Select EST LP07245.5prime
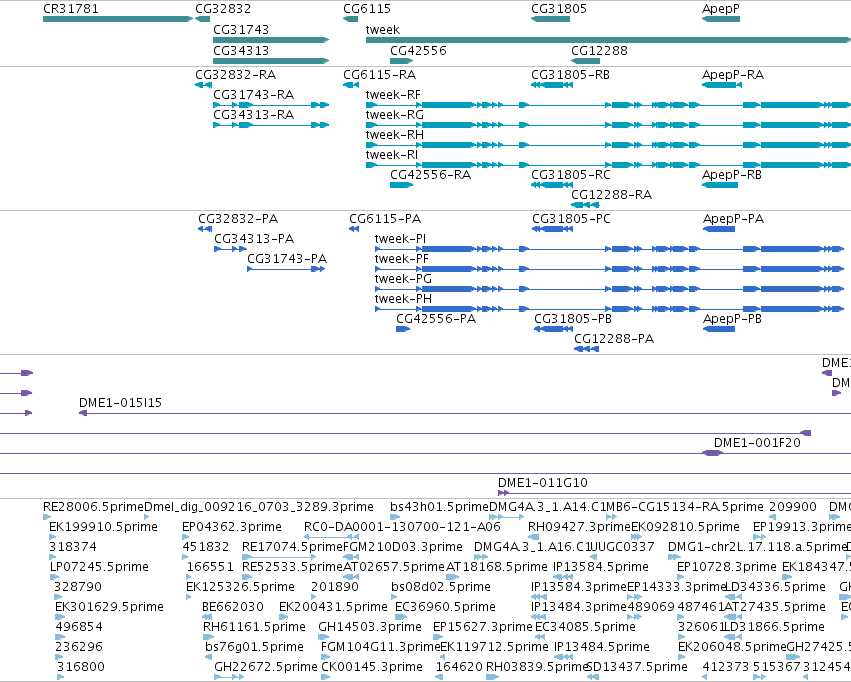The image size is (851, 682). (x=53, y=577)
